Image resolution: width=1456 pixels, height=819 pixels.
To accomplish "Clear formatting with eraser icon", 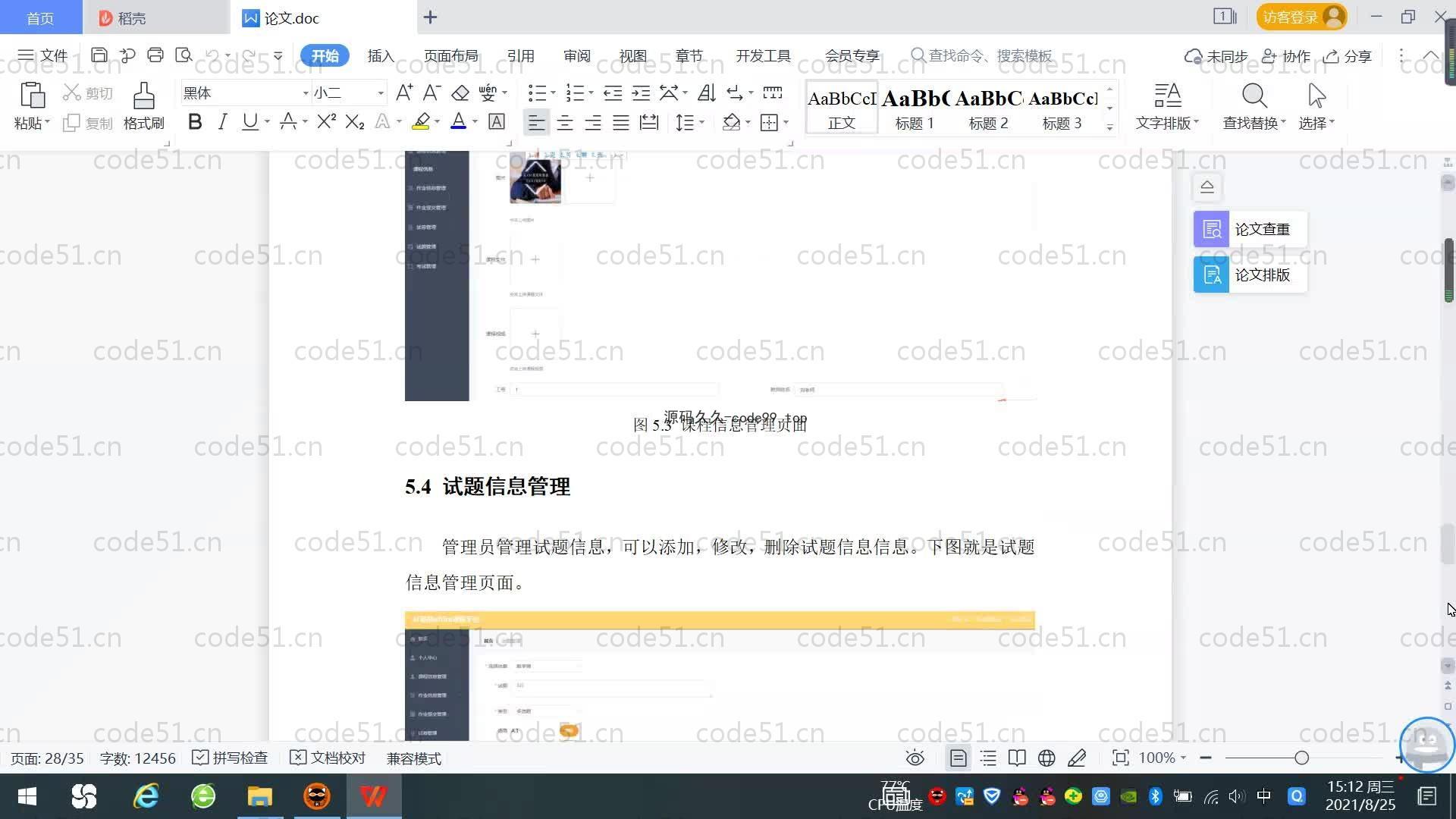I will pos(460,93).
